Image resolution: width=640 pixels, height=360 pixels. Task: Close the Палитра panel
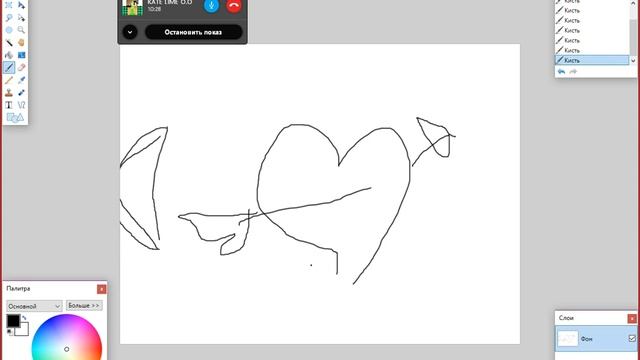101,289
